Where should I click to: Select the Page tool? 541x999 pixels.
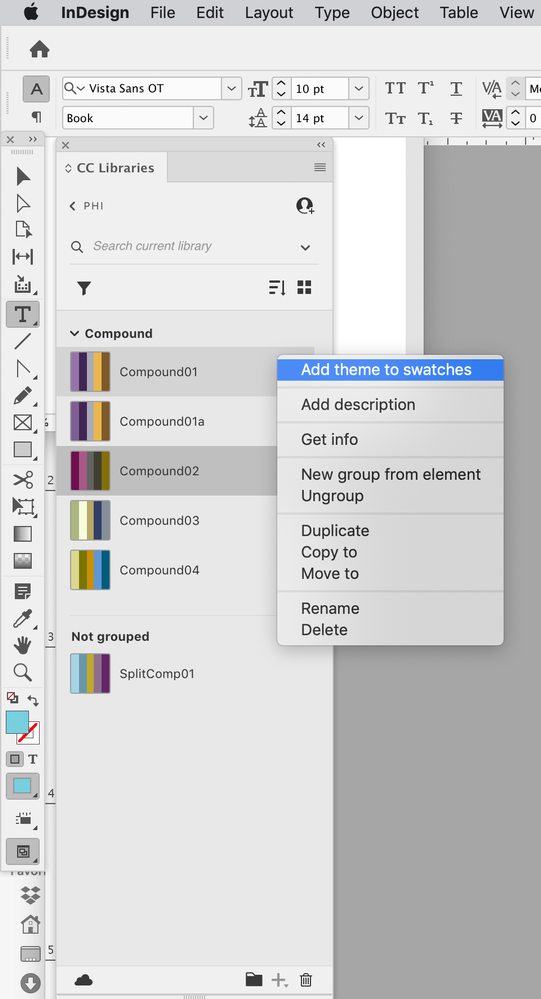tap(23, 229)
